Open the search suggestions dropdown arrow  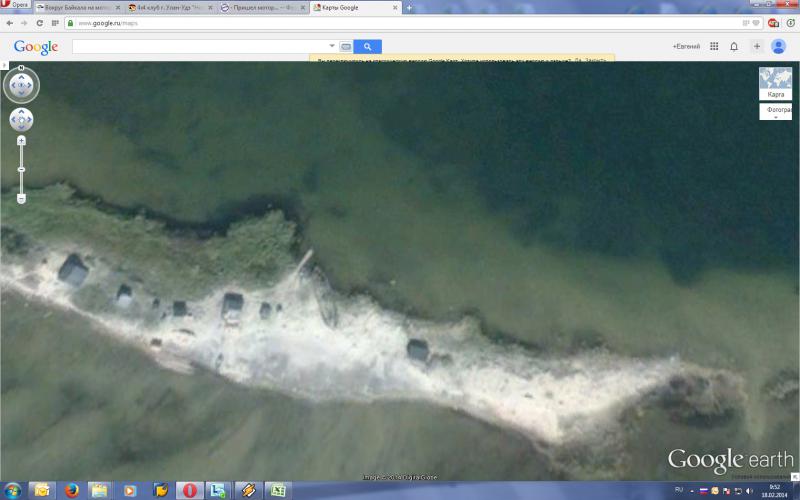coord(332,46)
